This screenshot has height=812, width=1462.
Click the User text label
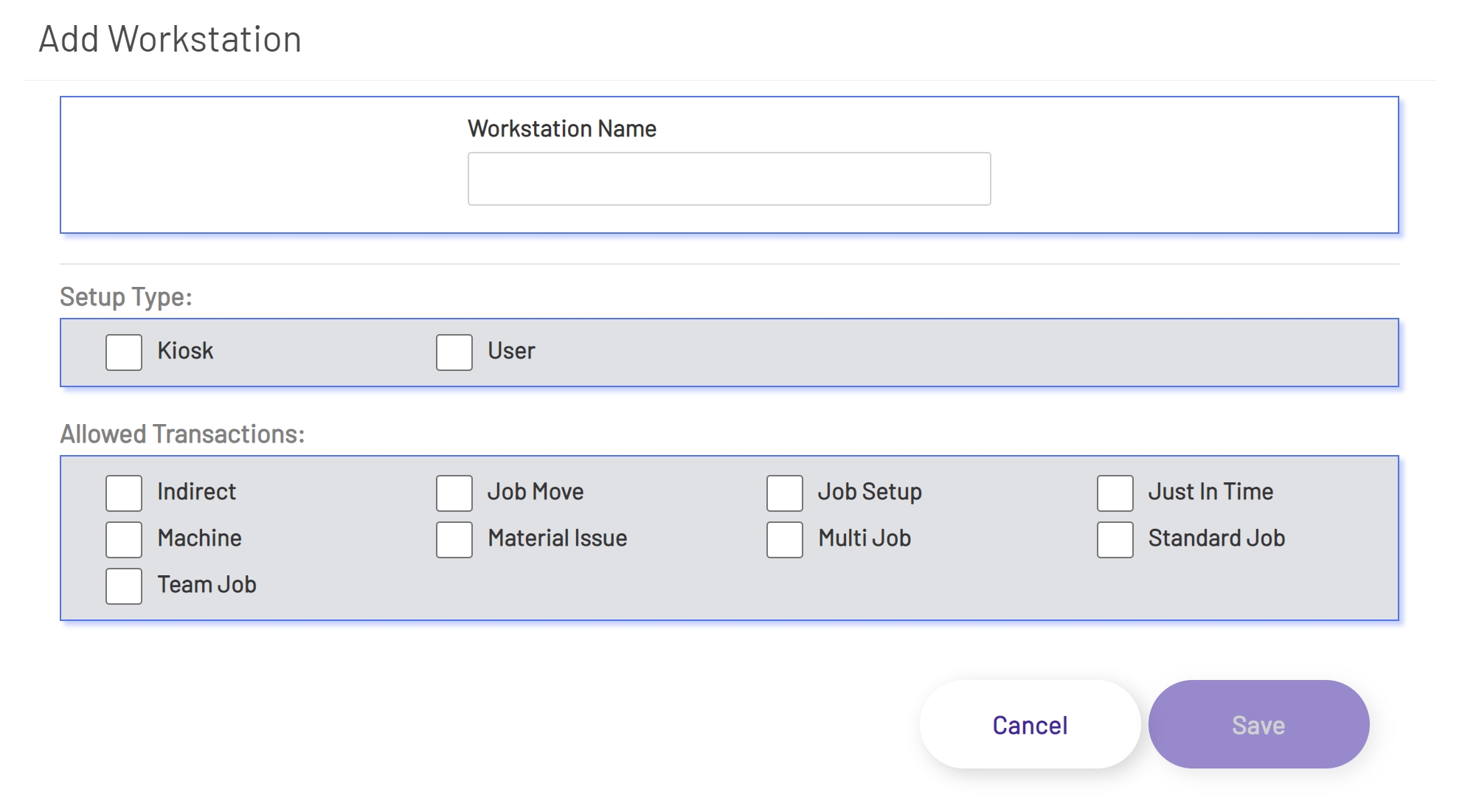click(x=510, y=351)
